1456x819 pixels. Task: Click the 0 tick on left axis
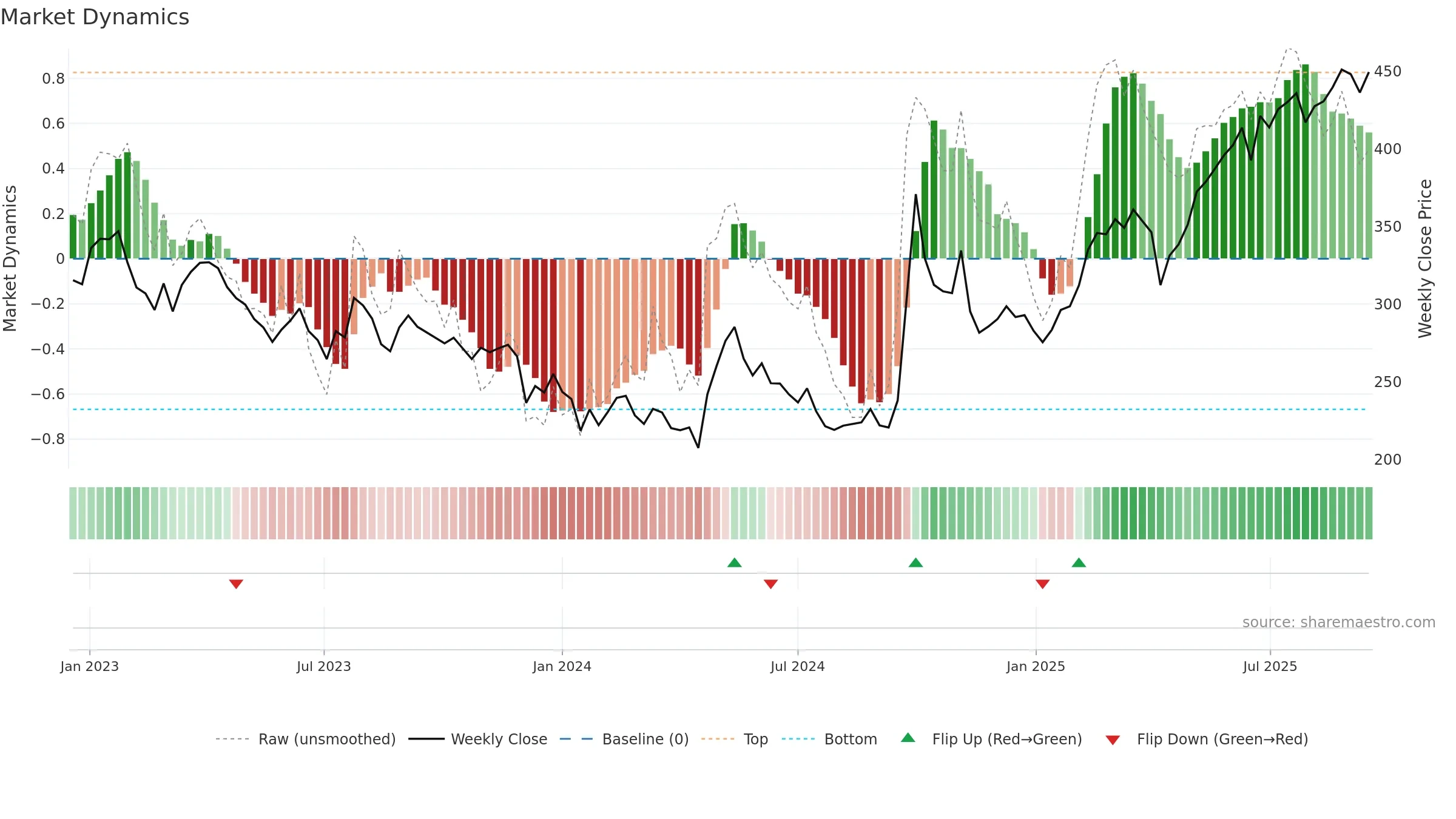(x=60, y=259)
